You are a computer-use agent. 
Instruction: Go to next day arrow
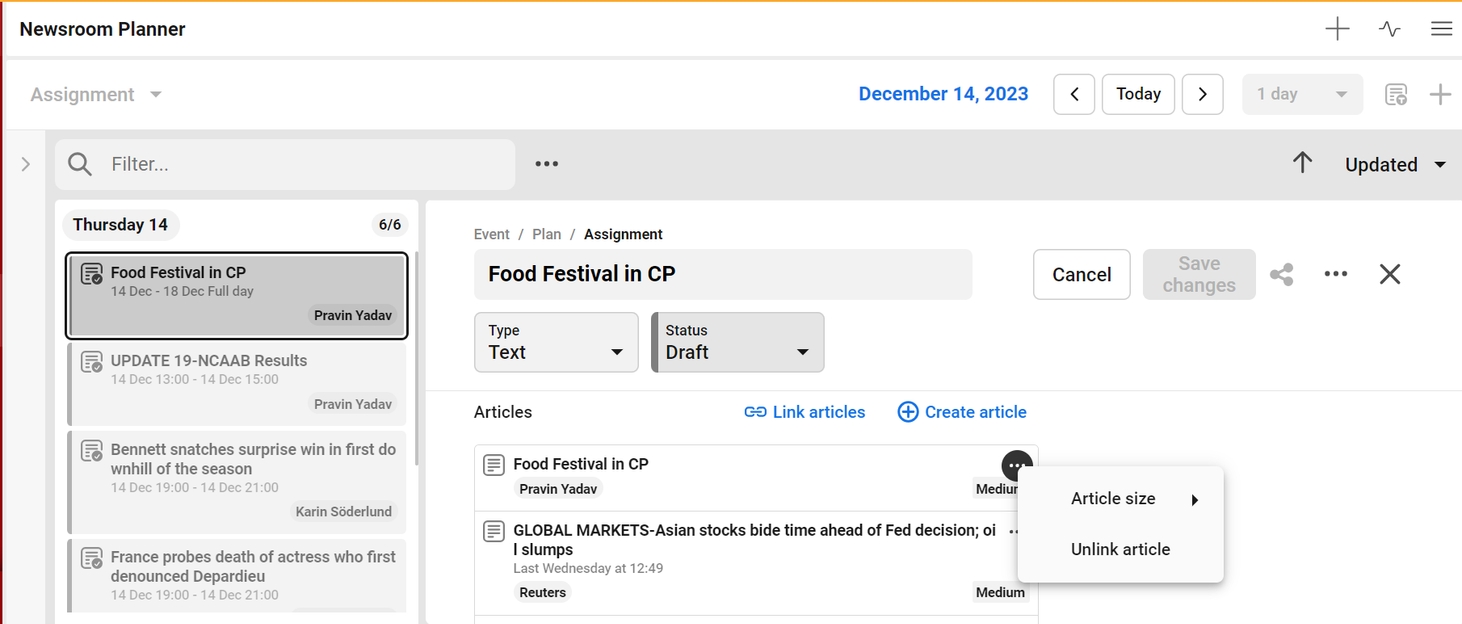tap(1202, 94)
